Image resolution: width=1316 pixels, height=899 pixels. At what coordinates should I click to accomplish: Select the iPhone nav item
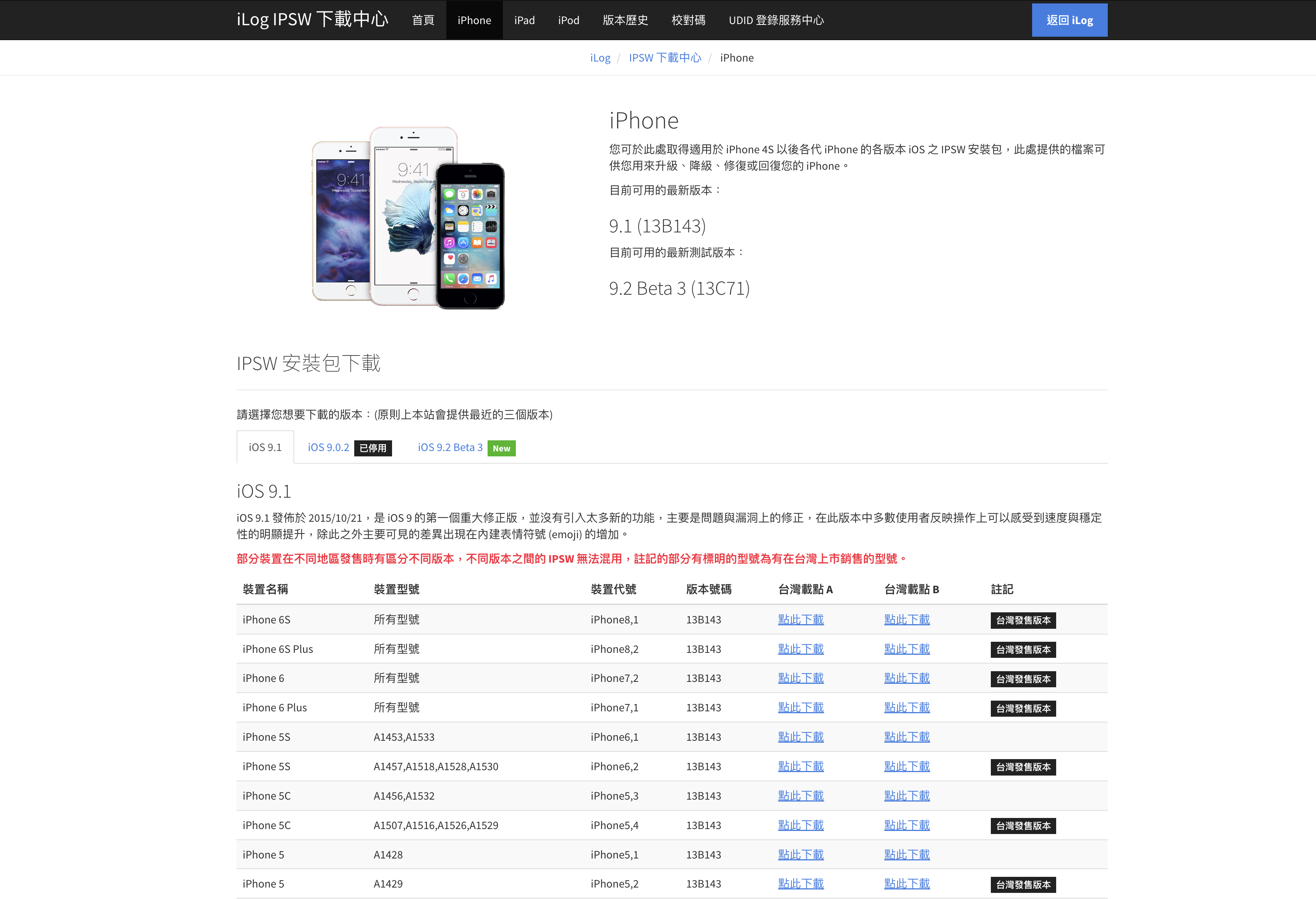[x=474, y=20]
